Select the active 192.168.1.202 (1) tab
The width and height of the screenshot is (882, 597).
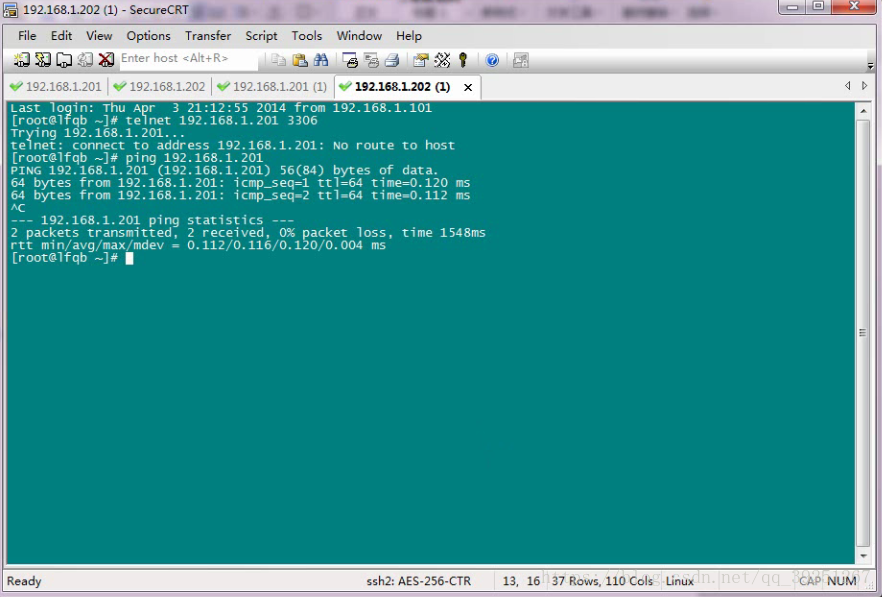(x=402, y=87)
